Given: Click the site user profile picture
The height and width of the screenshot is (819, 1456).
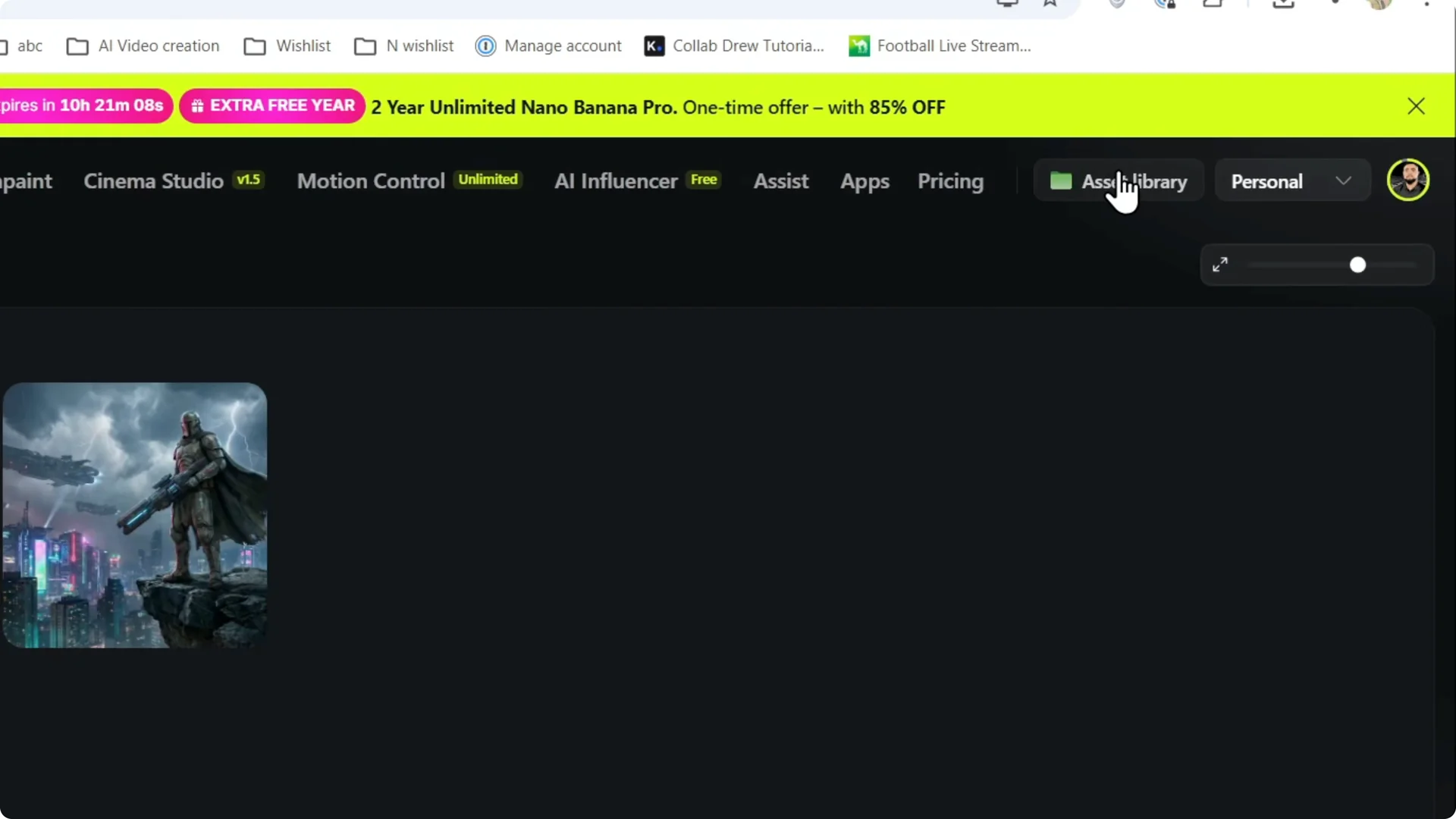Looking at the screenshot, I should click(1409, 180).
